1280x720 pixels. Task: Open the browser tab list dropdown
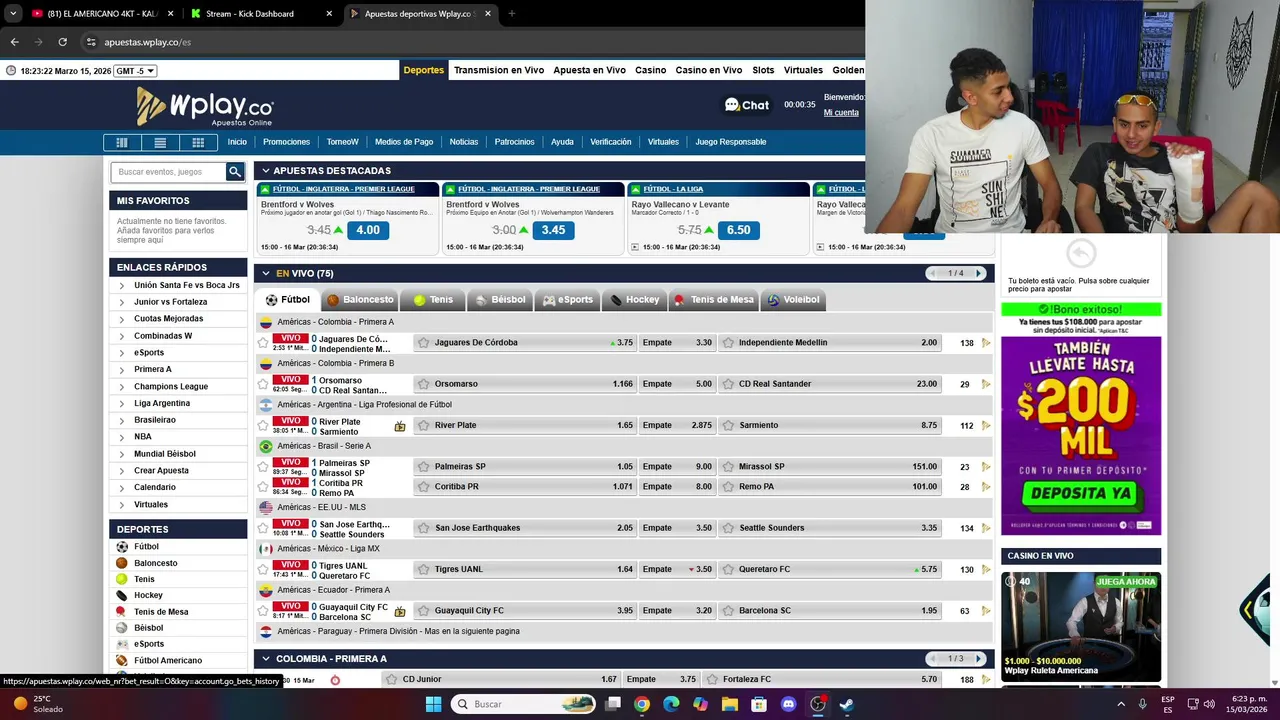(13, 14)
